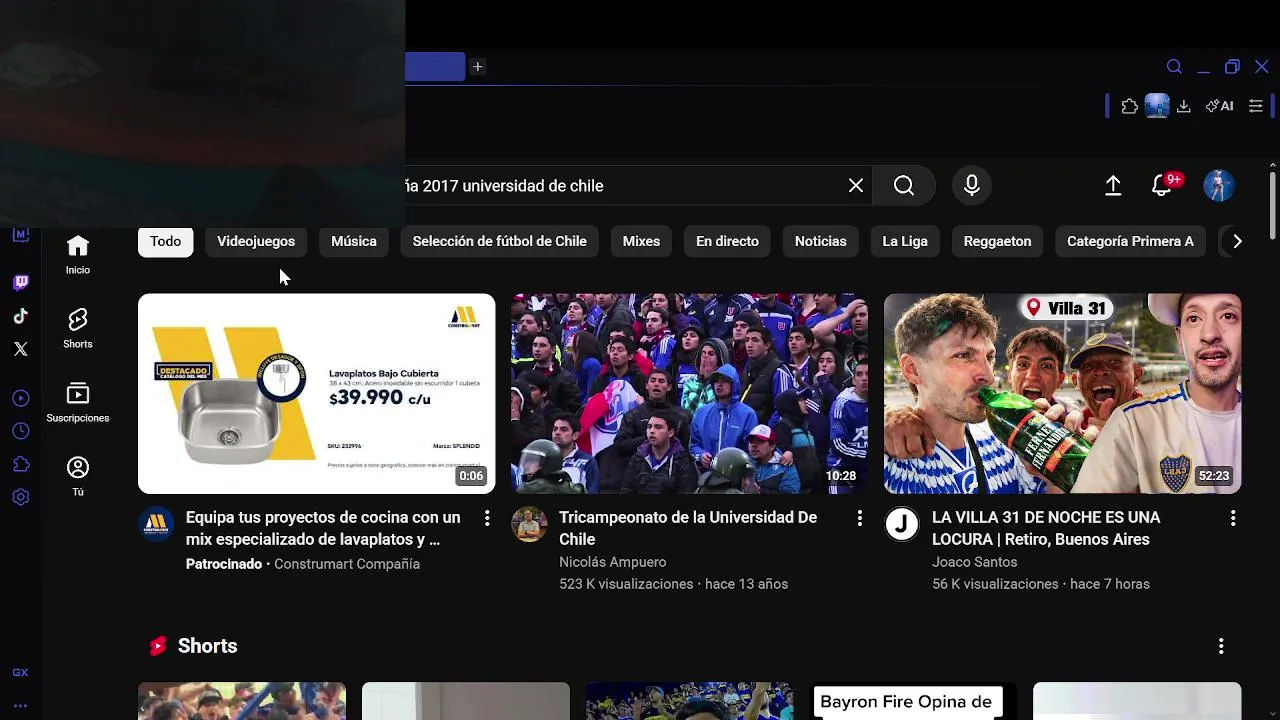
Task: Go to YouTube Inicio home
Action: (x=78, y=255)
